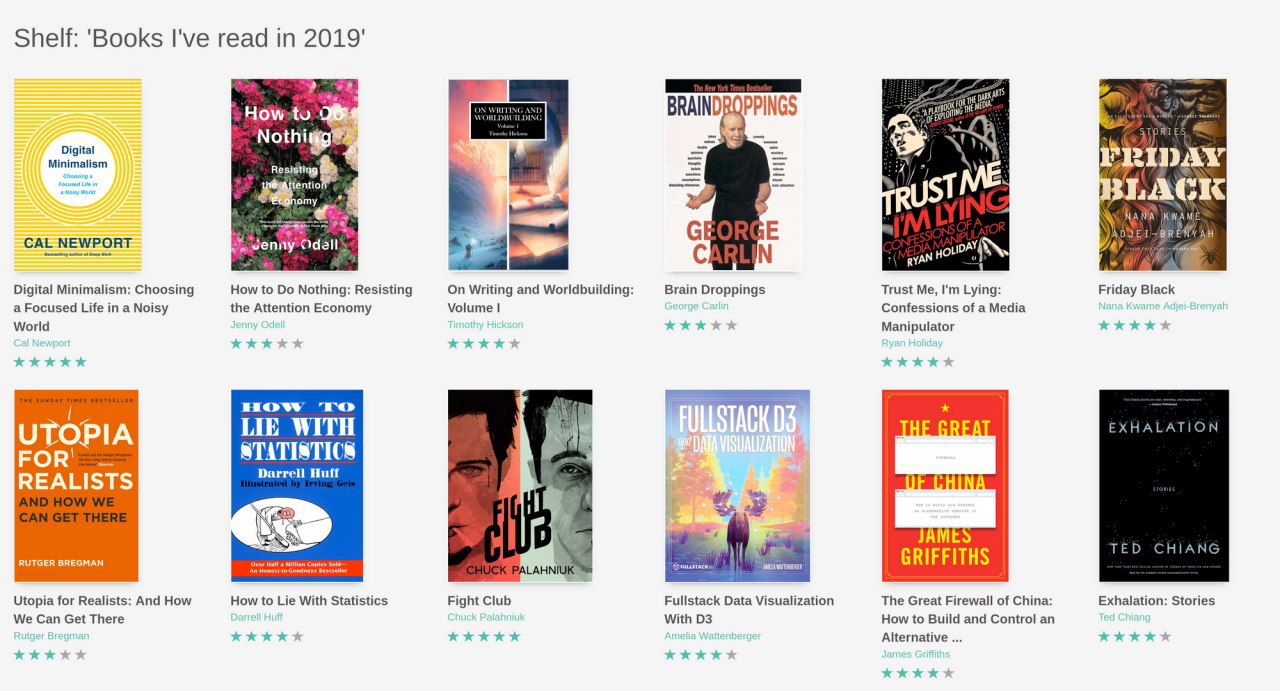Screen dimensions: 1280x691
Task: Select the Fight Club book cover
Action: point(520,486)
